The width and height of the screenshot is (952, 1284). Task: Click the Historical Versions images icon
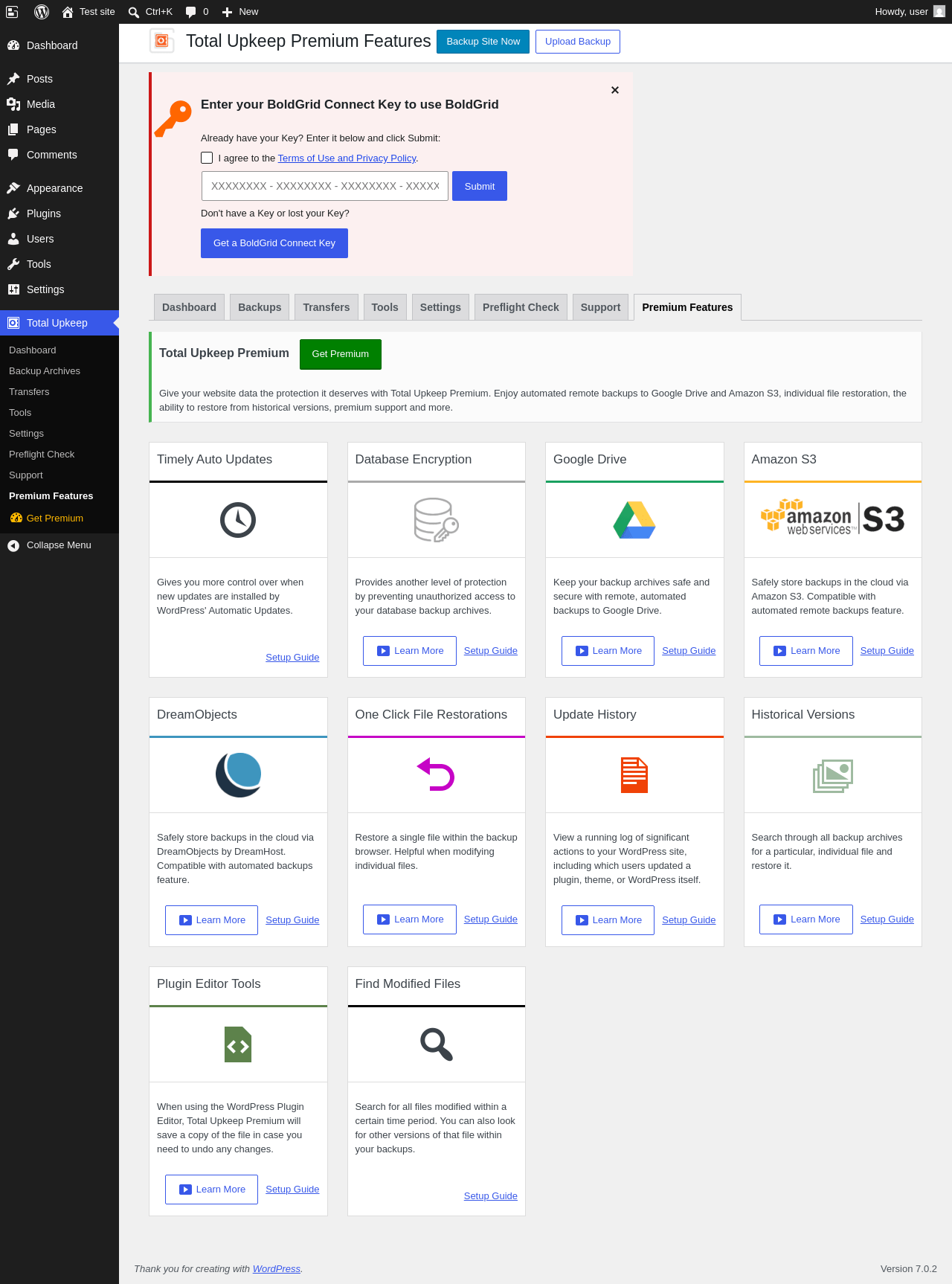[x=833, y=776]
